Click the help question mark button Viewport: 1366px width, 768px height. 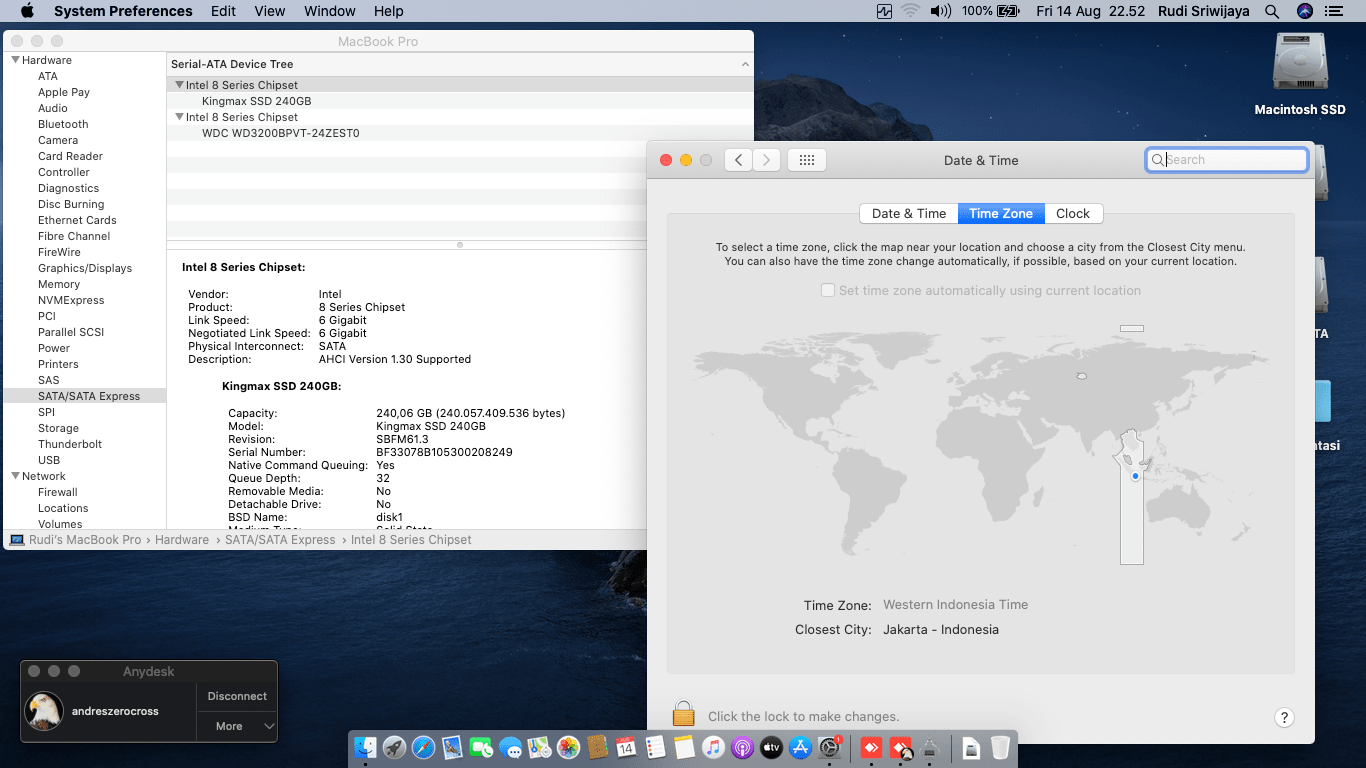click(1285, 717)
